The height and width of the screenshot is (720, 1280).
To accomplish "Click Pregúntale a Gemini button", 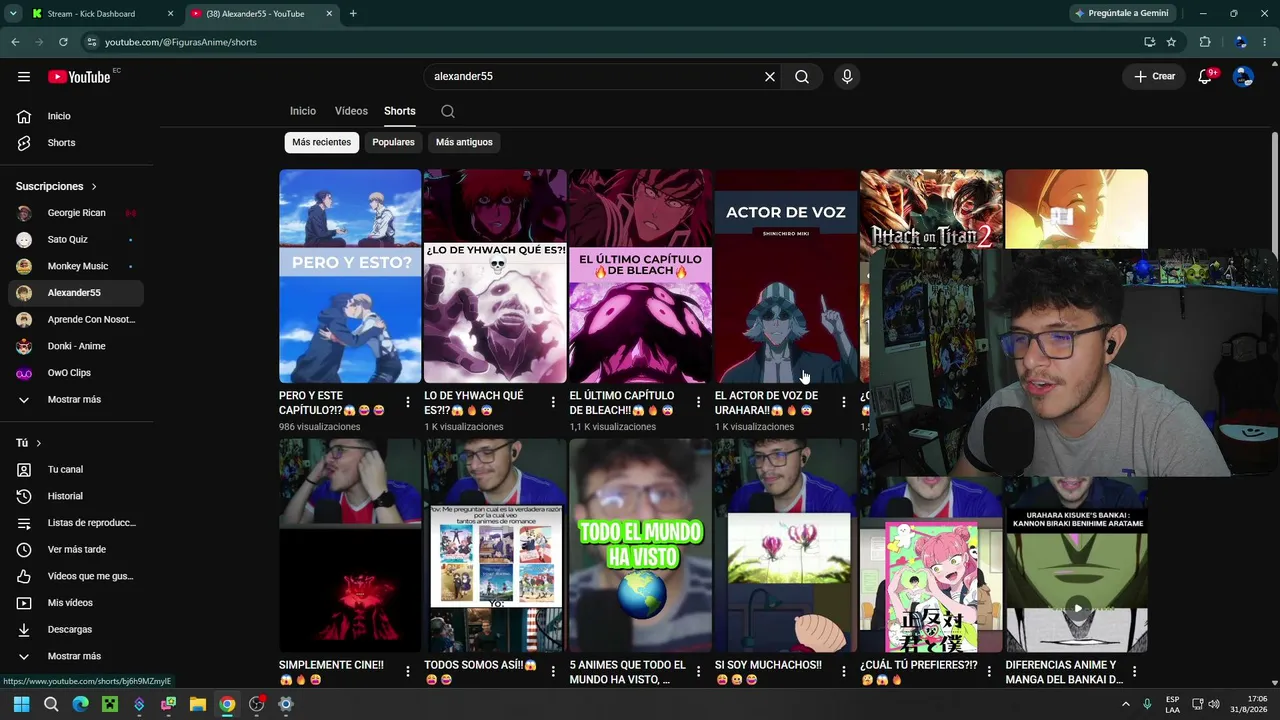I will pos(1122,13).
